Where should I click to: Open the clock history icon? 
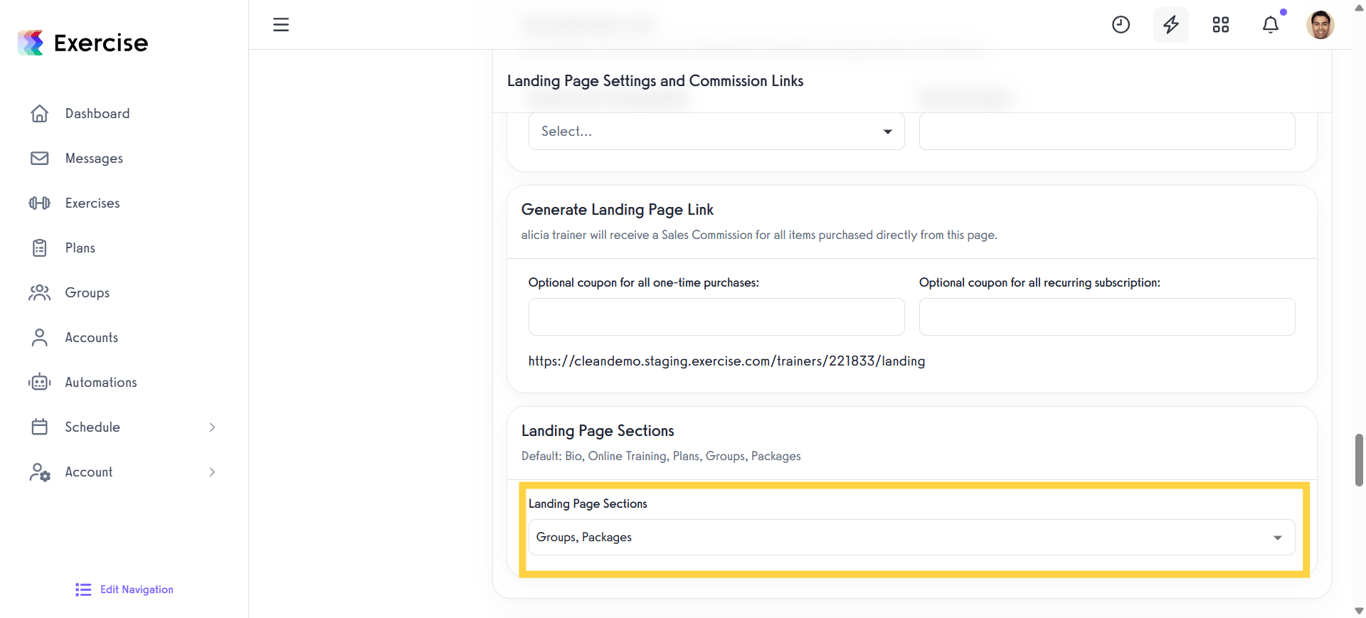1120,24
